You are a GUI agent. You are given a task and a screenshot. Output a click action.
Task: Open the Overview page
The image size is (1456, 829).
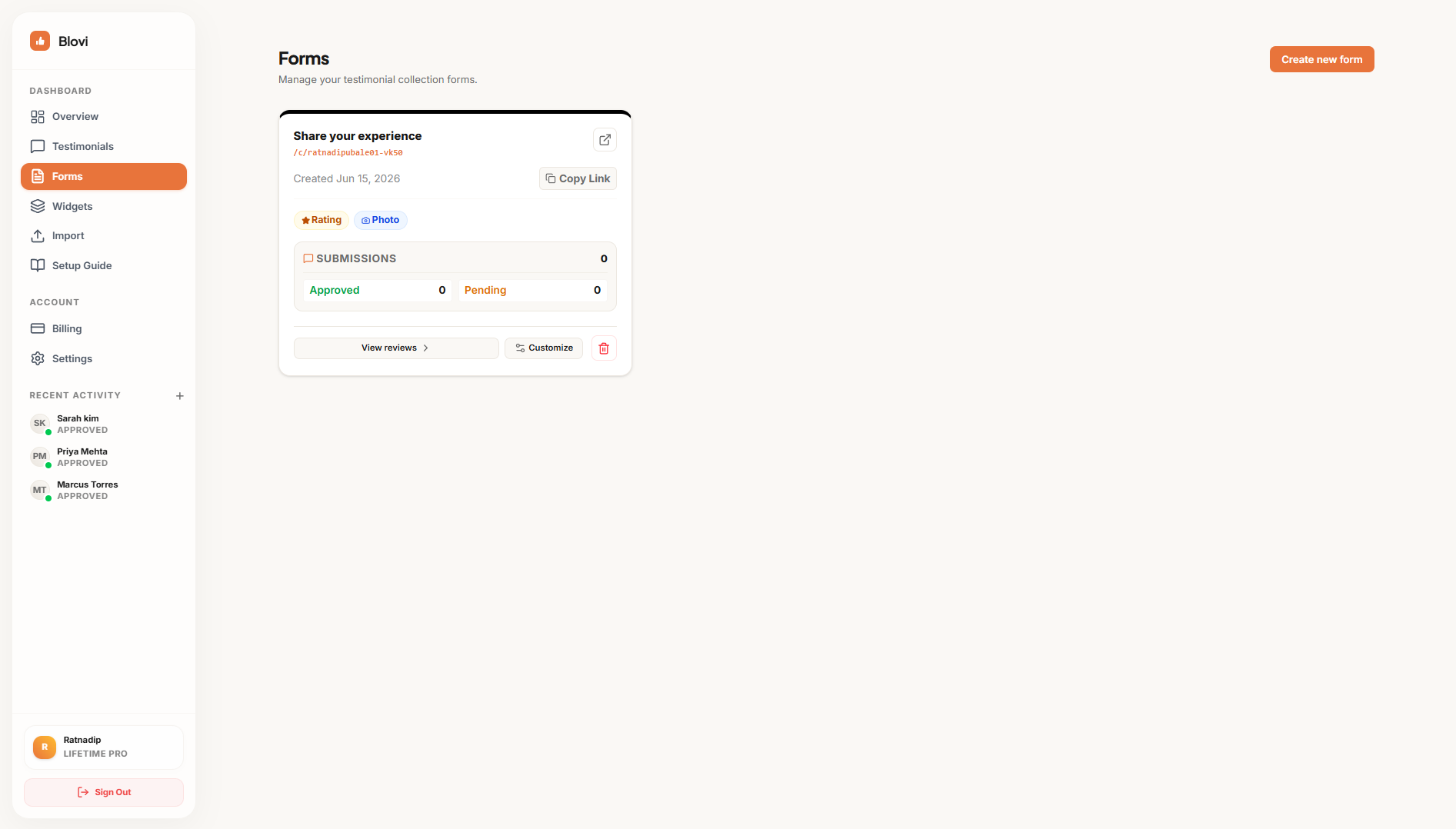(x=104, y=117)
